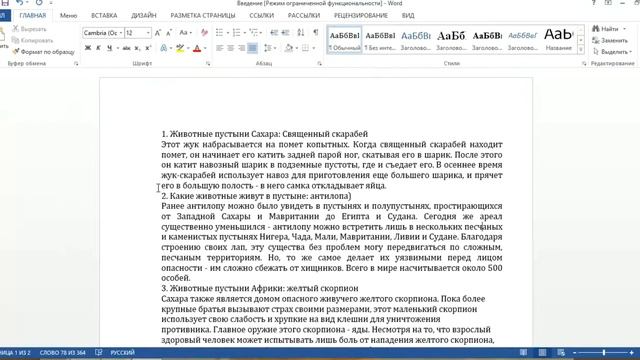Toggle strikethrough (abc) formatting

click(x=126, y=48)
